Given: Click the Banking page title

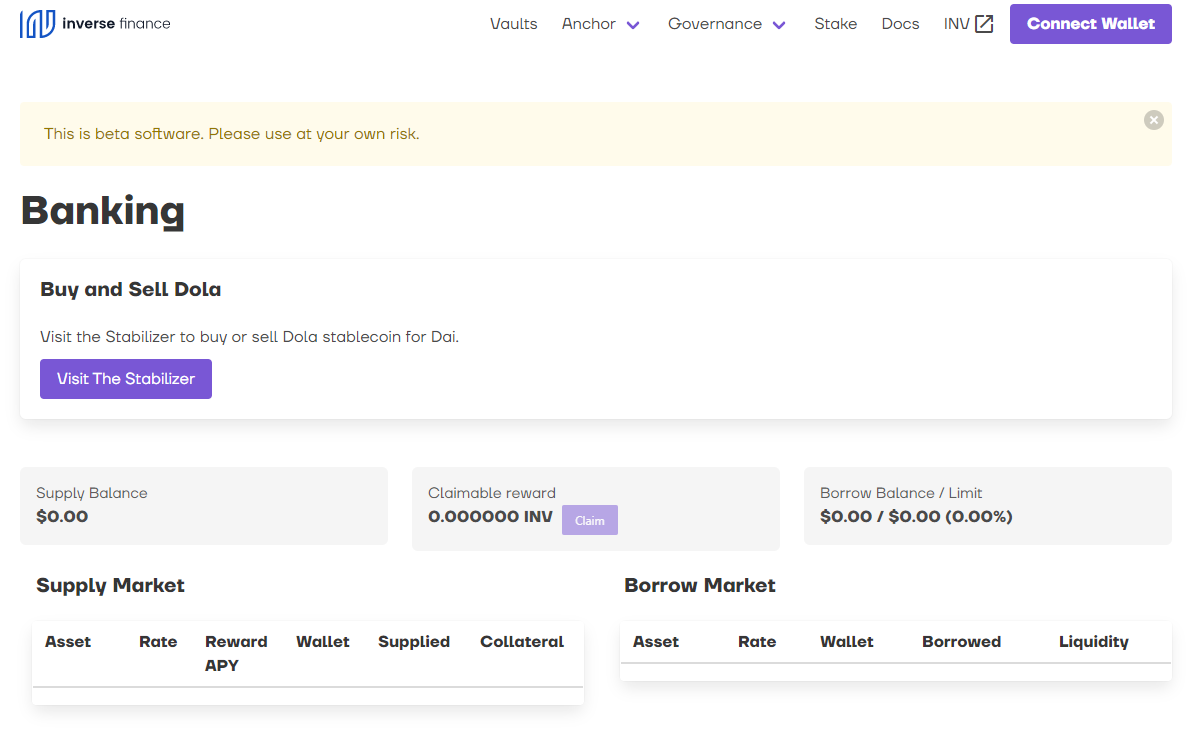Looking at the screenshot, I should click(x=103, y=211).
